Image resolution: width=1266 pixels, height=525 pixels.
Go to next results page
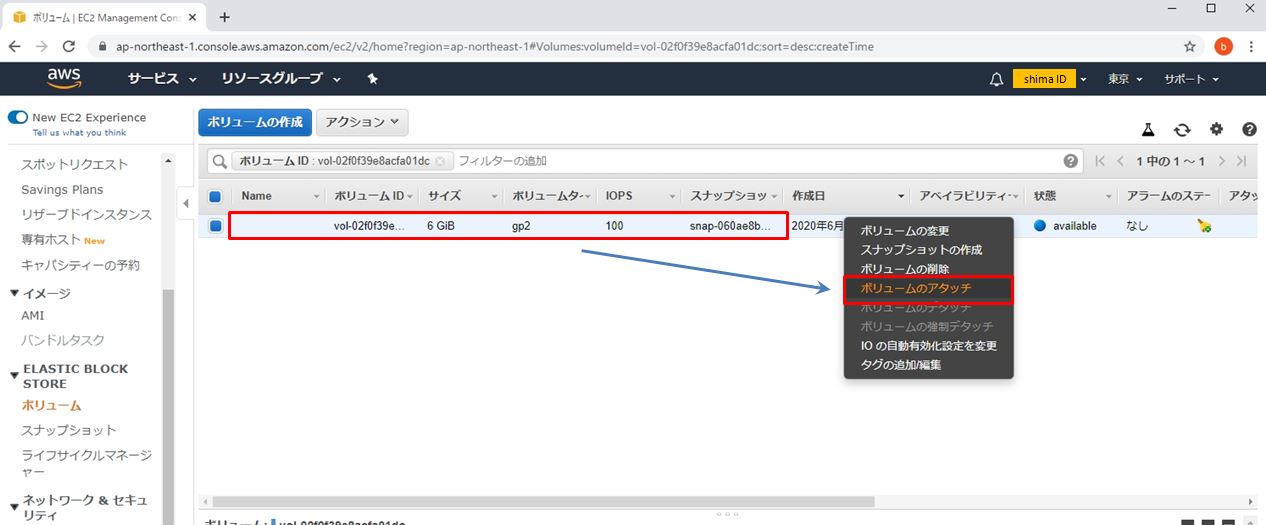coord(1221,161)
